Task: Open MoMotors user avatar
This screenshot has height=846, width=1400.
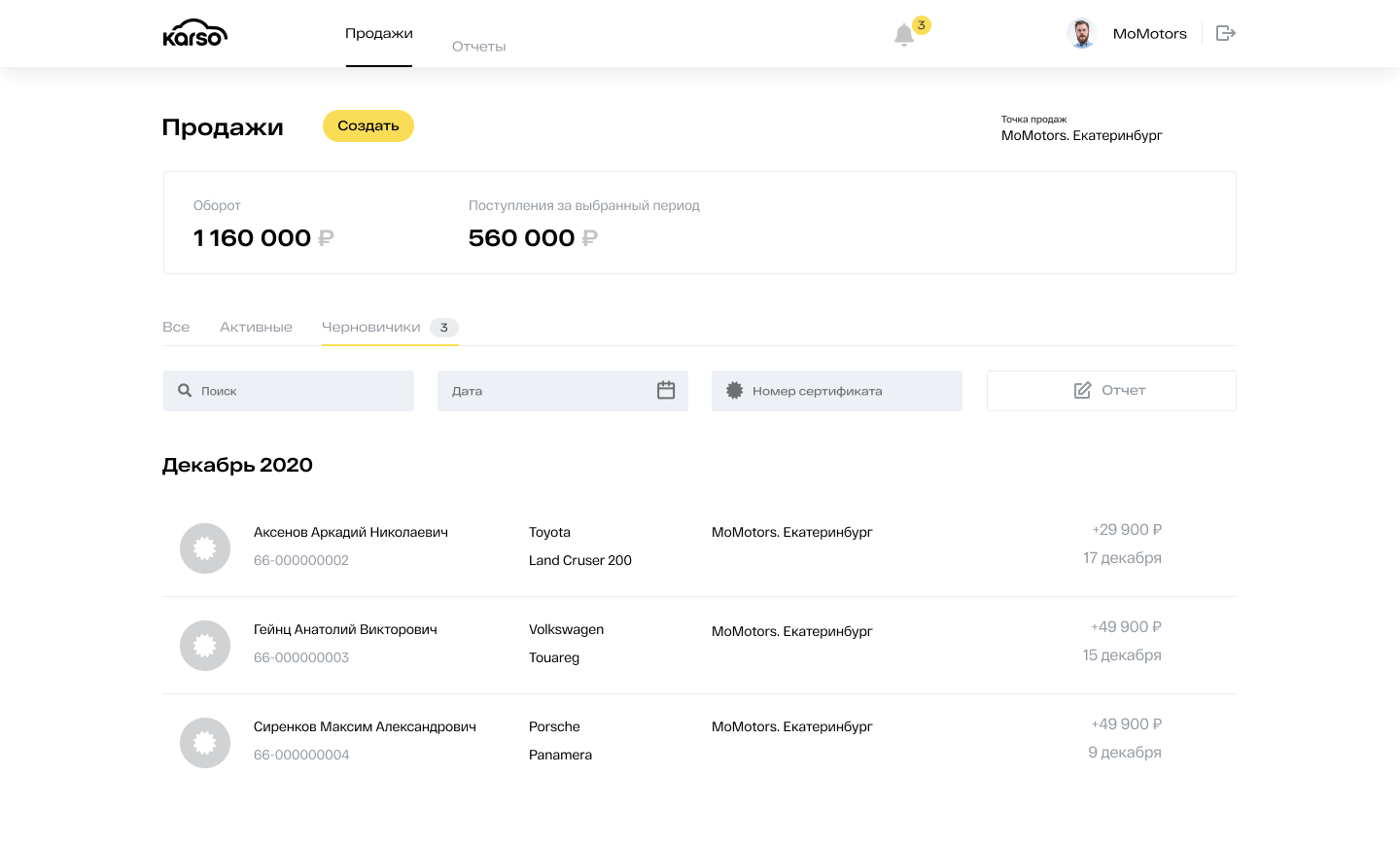Action: coord(1082,33)
